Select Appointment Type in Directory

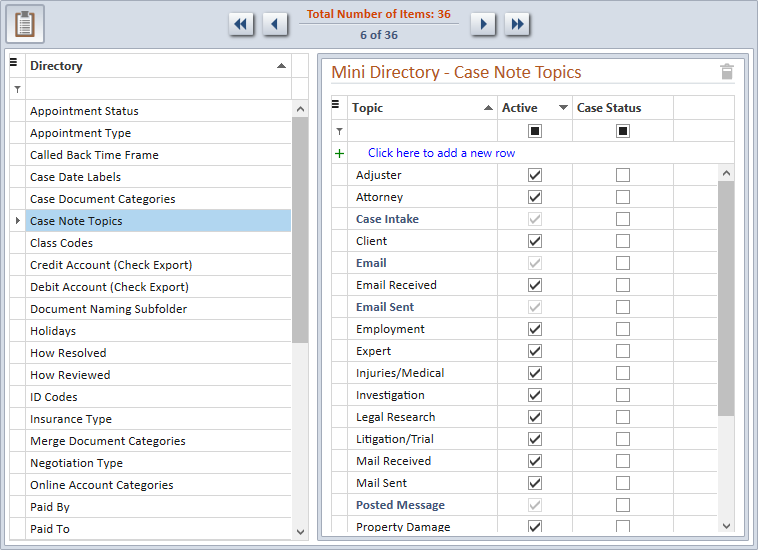click(x=158, y=133)
